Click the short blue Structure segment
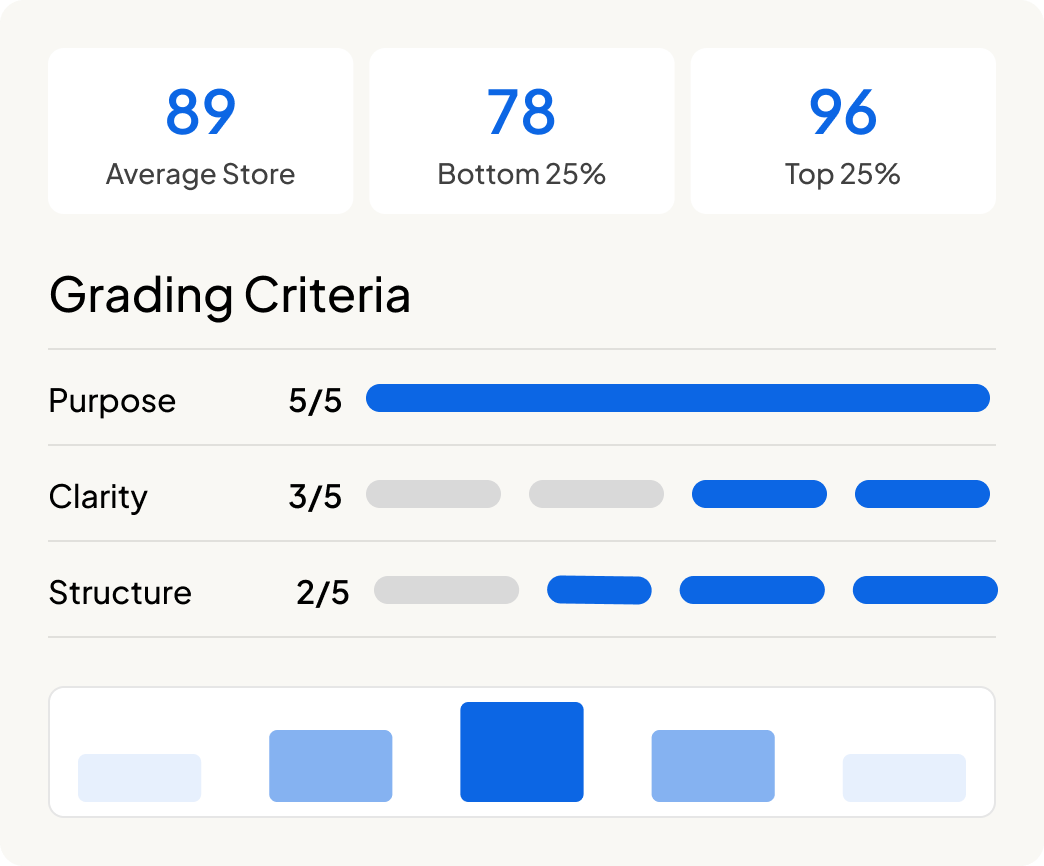The image size is (1044, 866). coord(599,590)
